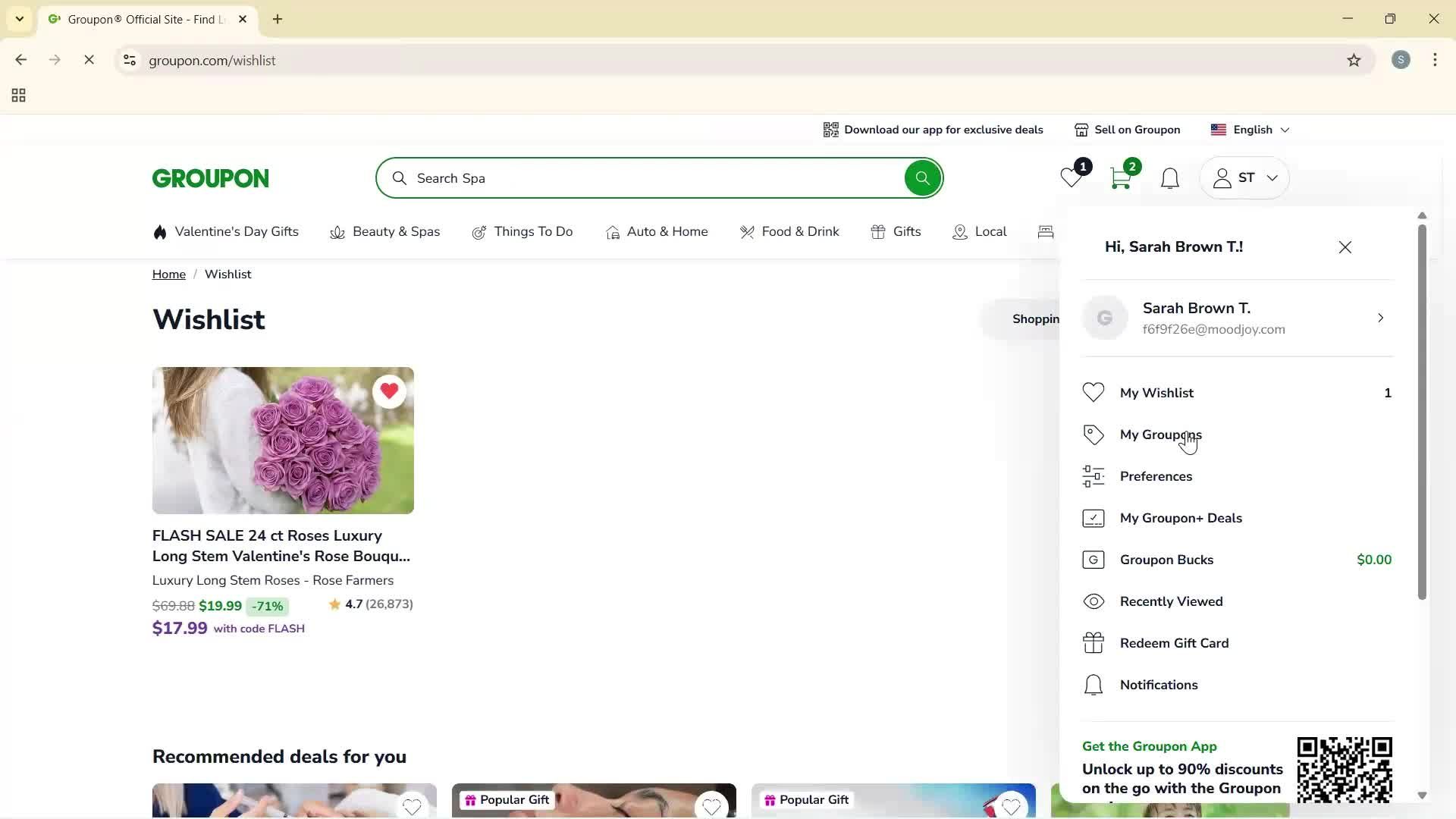
Task: Open the Food & Drink category
Action: click(x=799, y=231)
